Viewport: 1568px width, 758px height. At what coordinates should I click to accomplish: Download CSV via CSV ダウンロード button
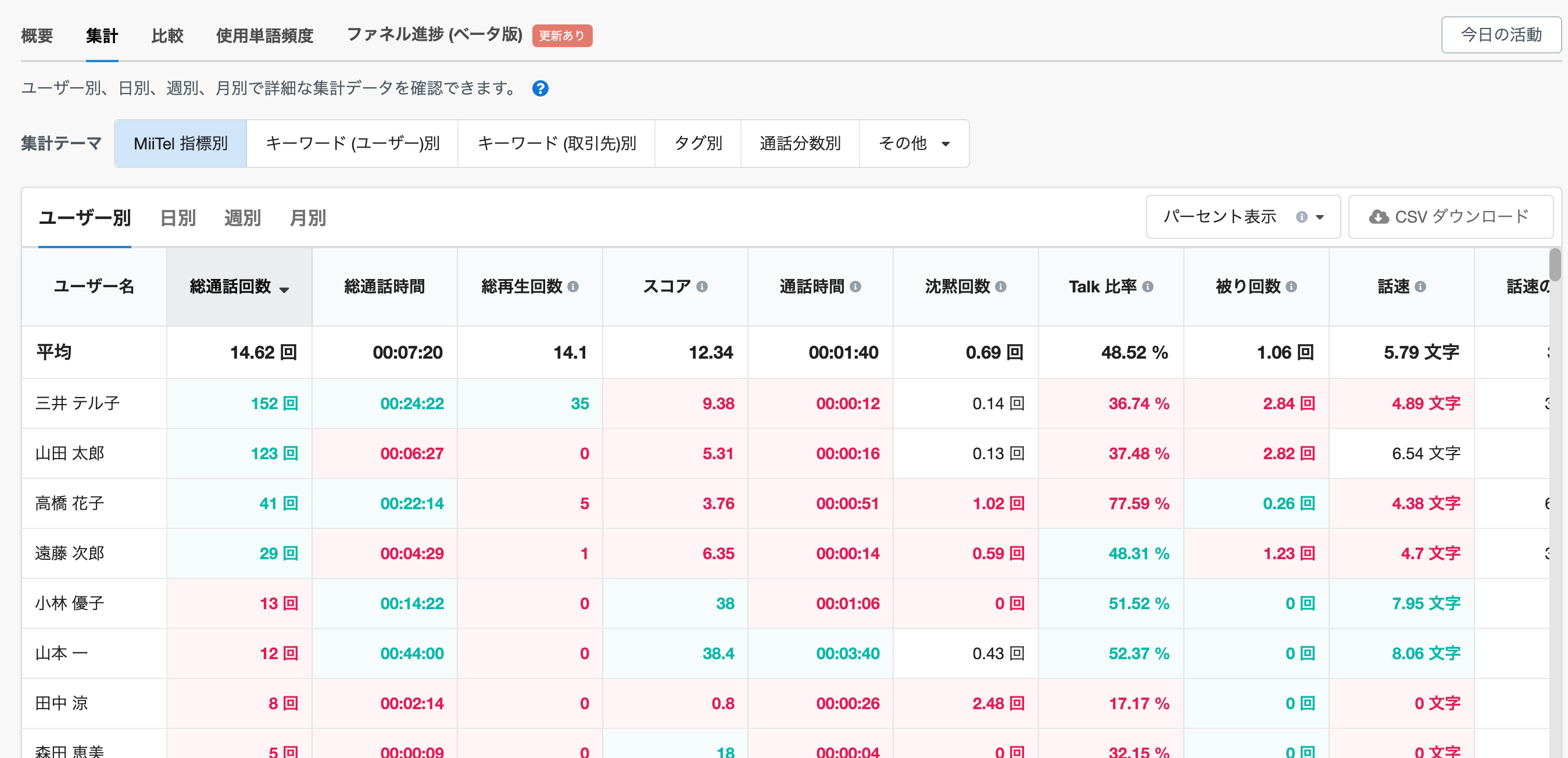pos(1451,217)
